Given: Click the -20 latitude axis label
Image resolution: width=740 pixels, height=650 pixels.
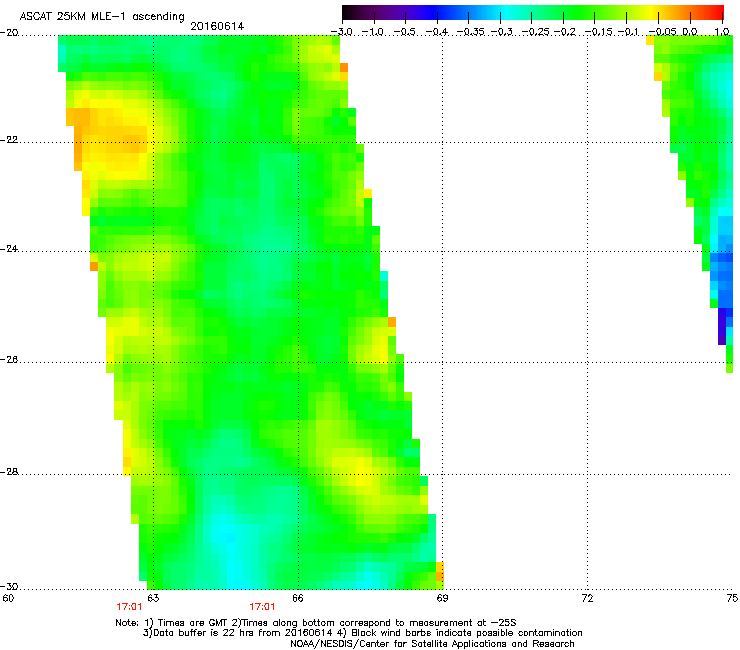Looking at the screenshot, I should click(x=9, y=32).
